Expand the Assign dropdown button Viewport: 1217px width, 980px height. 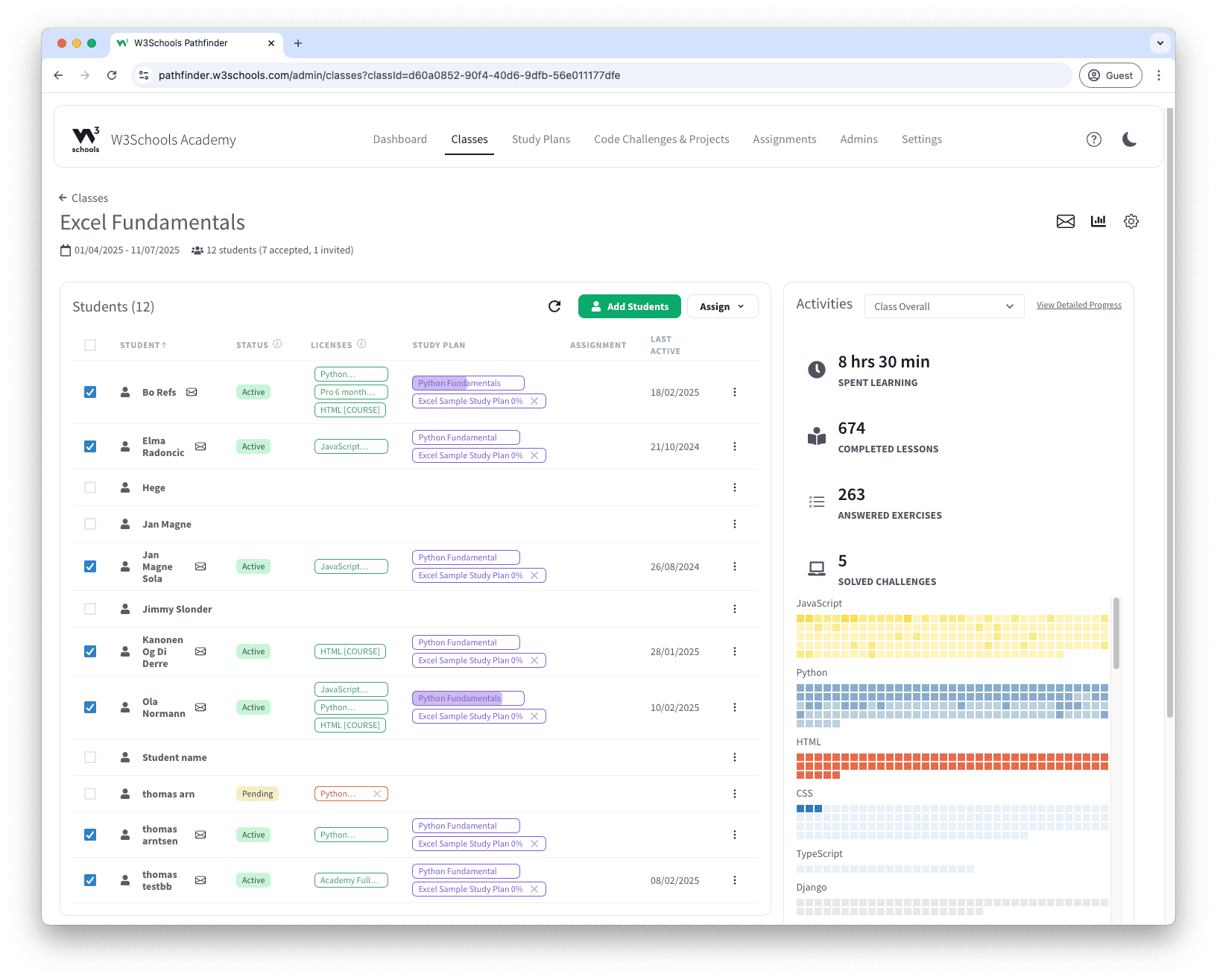point(721,306)
